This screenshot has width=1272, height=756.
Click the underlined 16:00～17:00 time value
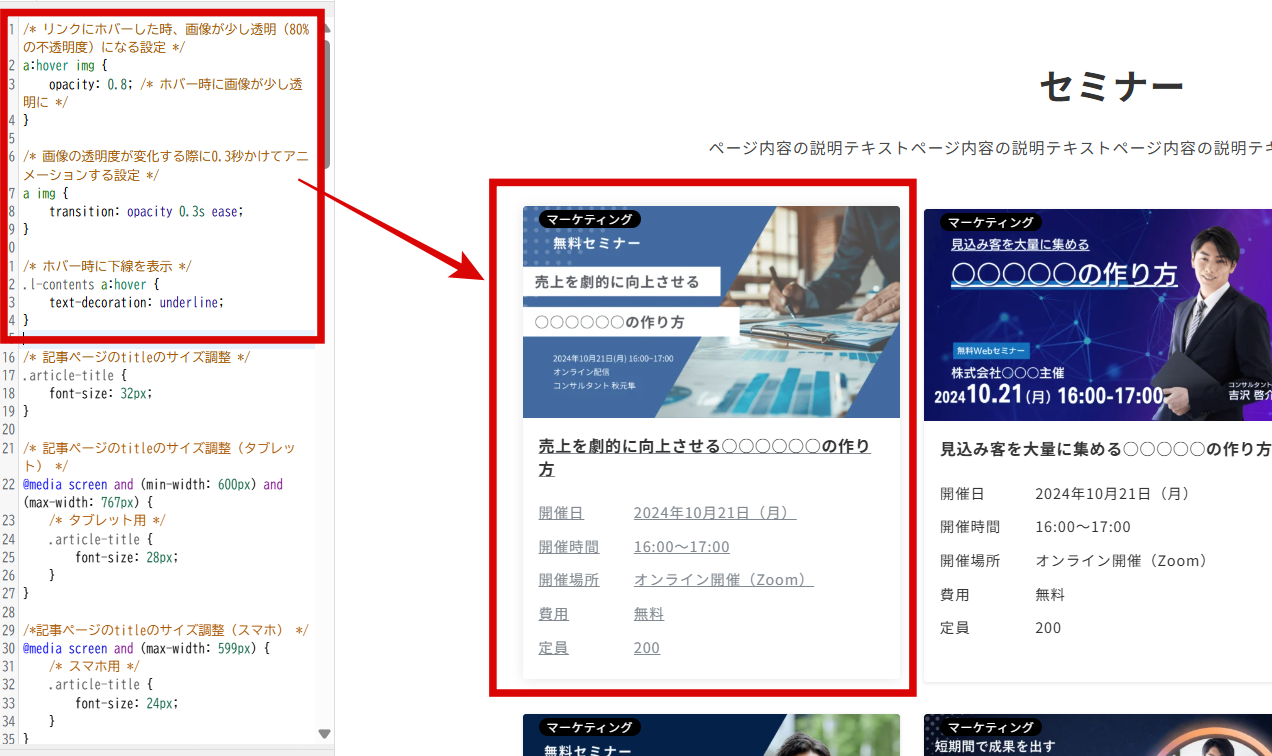point(681,547)
